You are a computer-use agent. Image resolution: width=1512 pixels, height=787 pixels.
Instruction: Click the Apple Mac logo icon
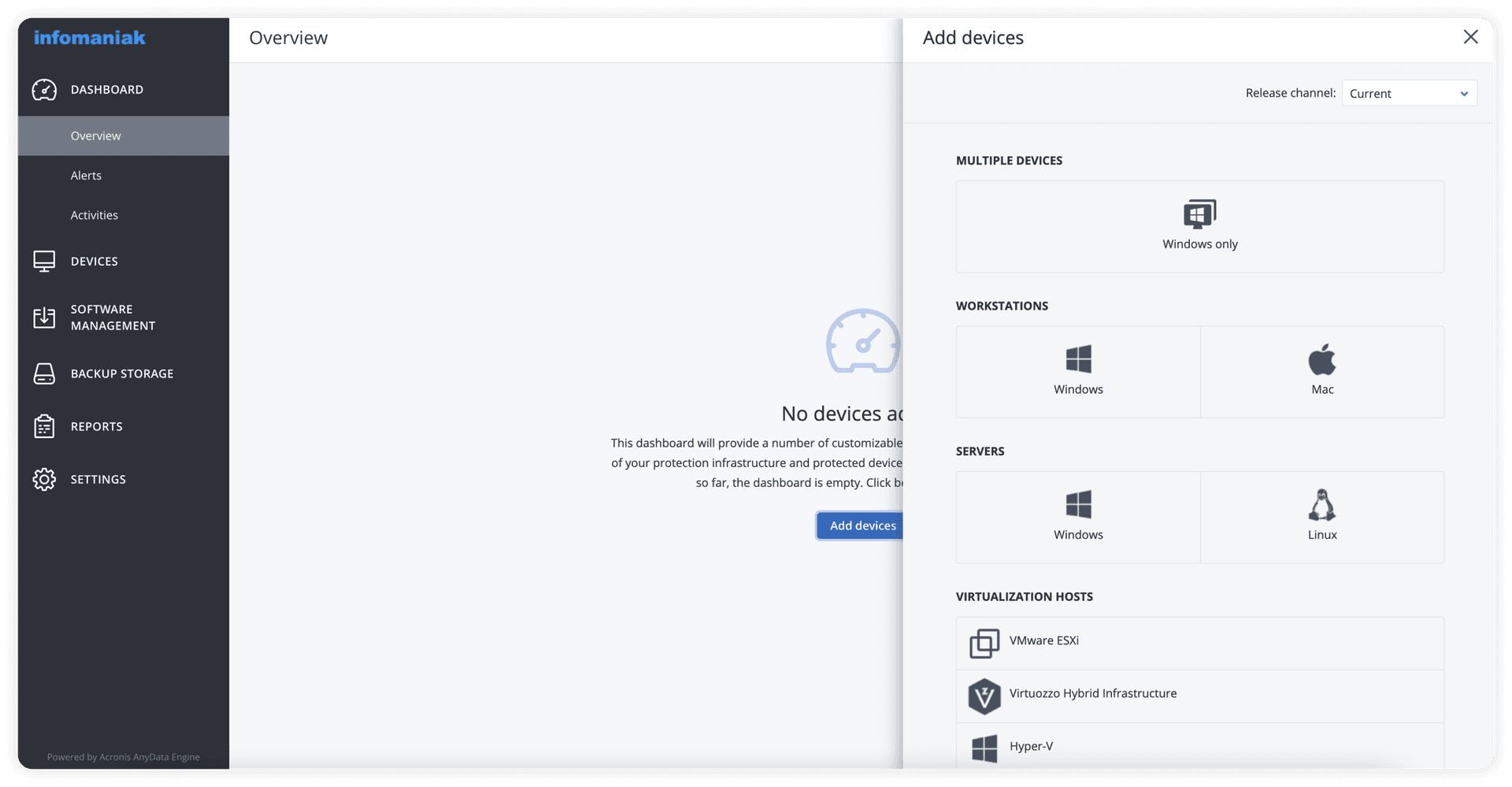(x=1322, y=359)
